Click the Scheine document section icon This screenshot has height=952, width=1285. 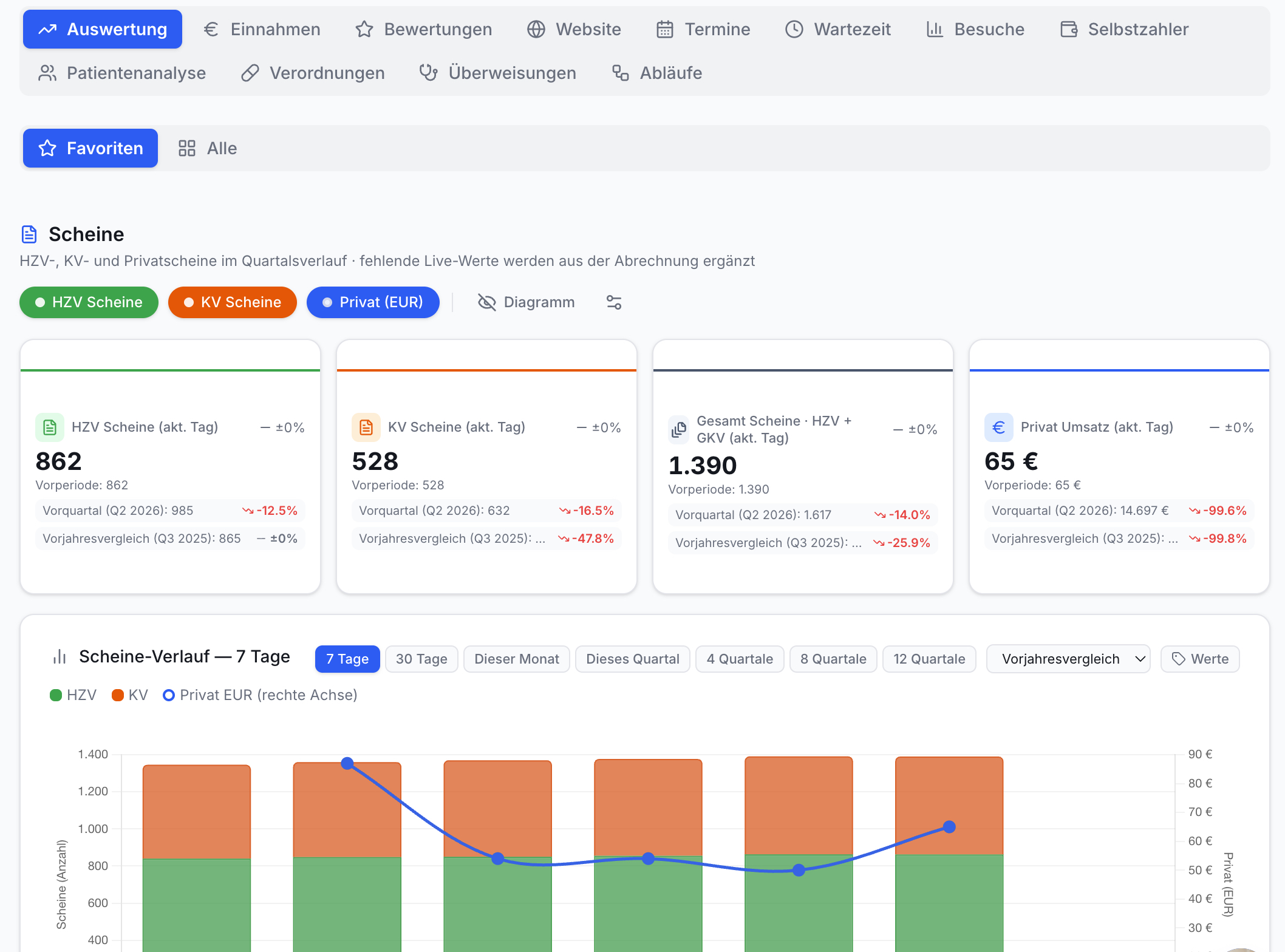click(x=29, y=234)
